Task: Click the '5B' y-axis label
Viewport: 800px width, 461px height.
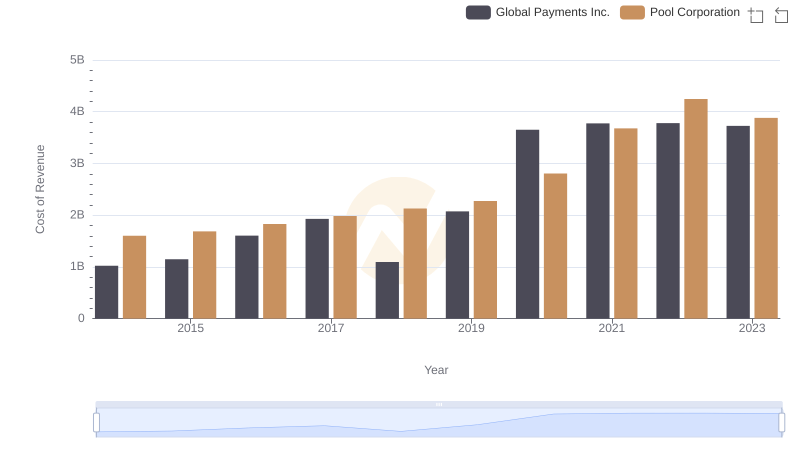Action: [77, 60]
